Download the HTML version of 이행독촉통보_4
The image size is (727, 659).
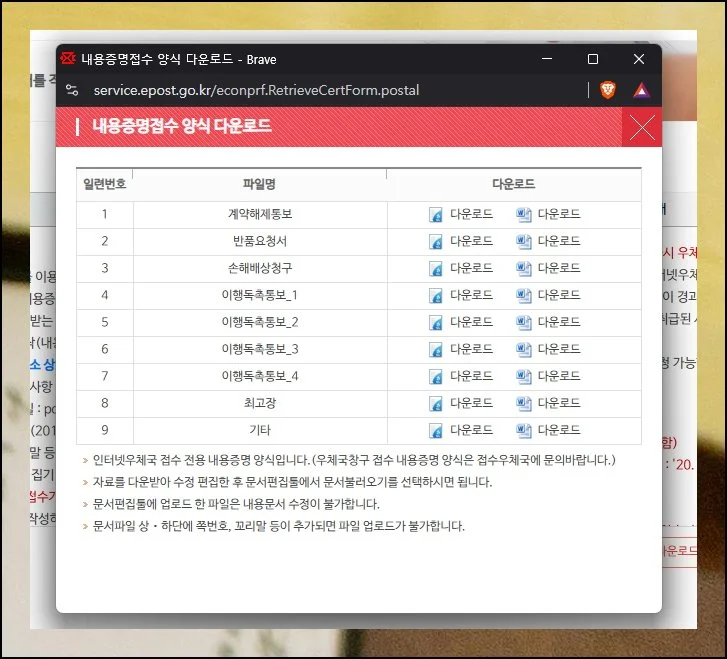[x=471, y=376]
